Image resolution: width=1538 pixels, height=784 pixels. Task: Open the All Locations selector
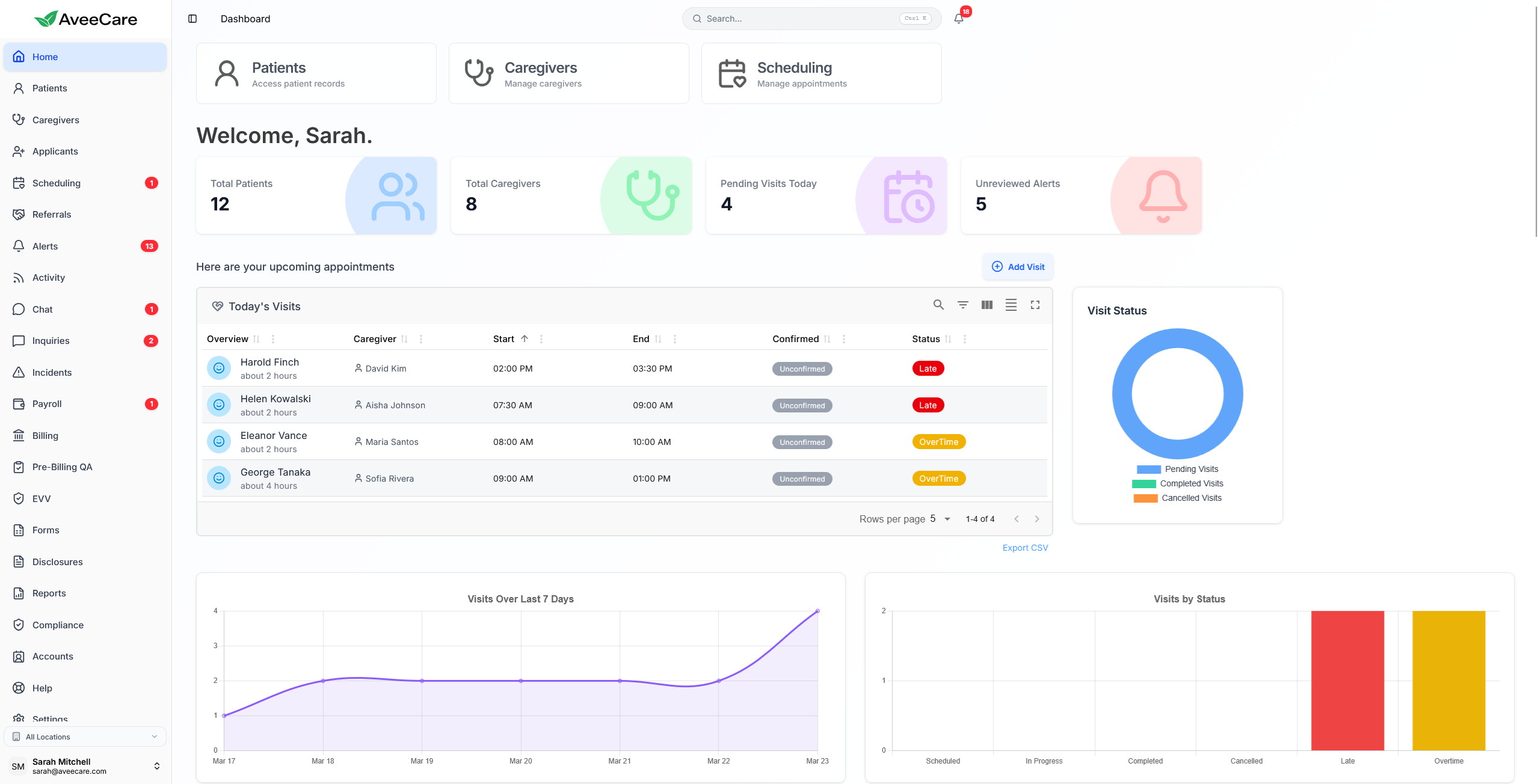[85, 737]
